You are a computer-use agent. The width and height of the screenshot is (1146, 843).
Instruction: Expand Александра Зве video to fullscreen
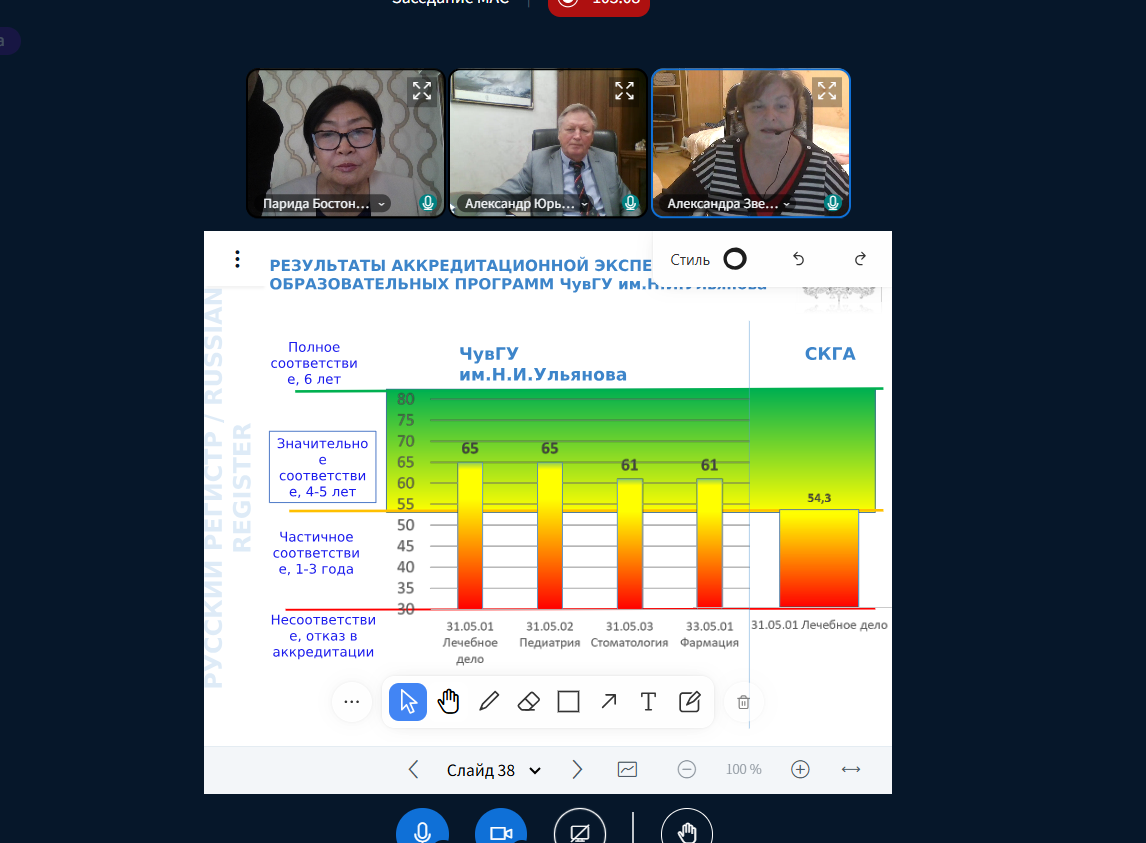827,91
